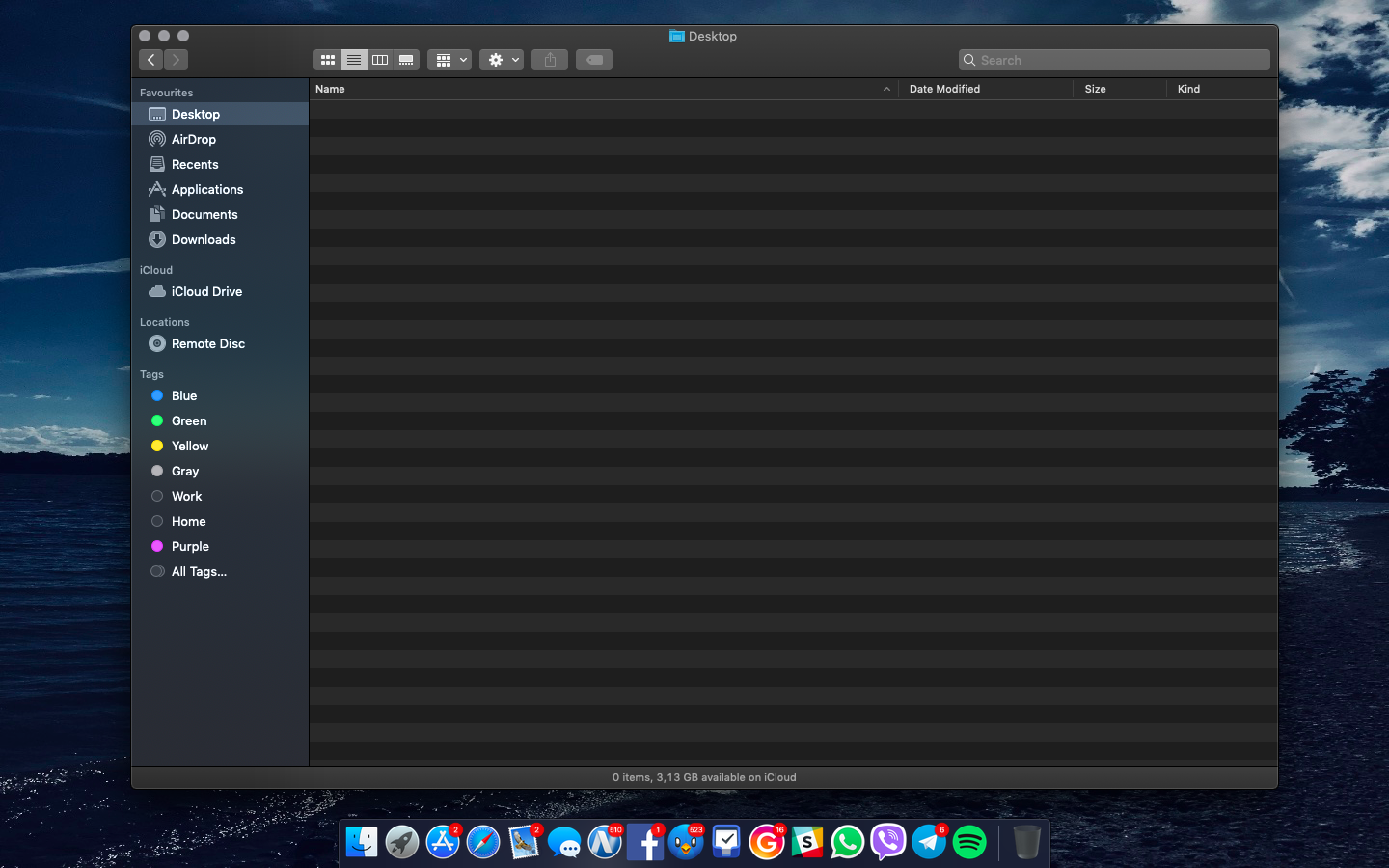This screenshot has height=868, width=1389.
Task: Open the Downloads folder in sidebar
Action: pyautogui.click(x=203, y=239)
